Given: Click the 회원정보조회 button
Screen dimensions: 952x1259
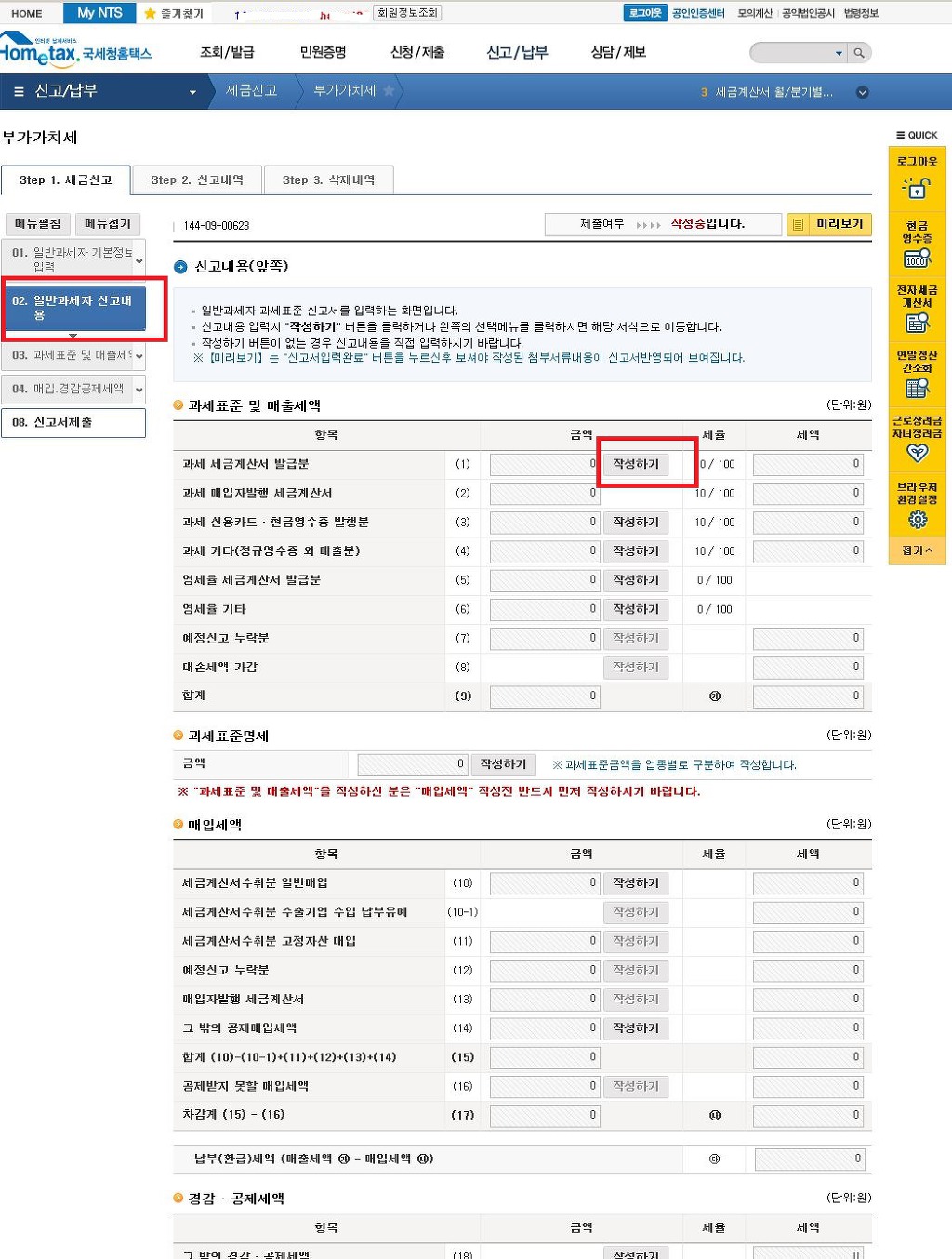Looking at the screenshot, I should [407, 13].
